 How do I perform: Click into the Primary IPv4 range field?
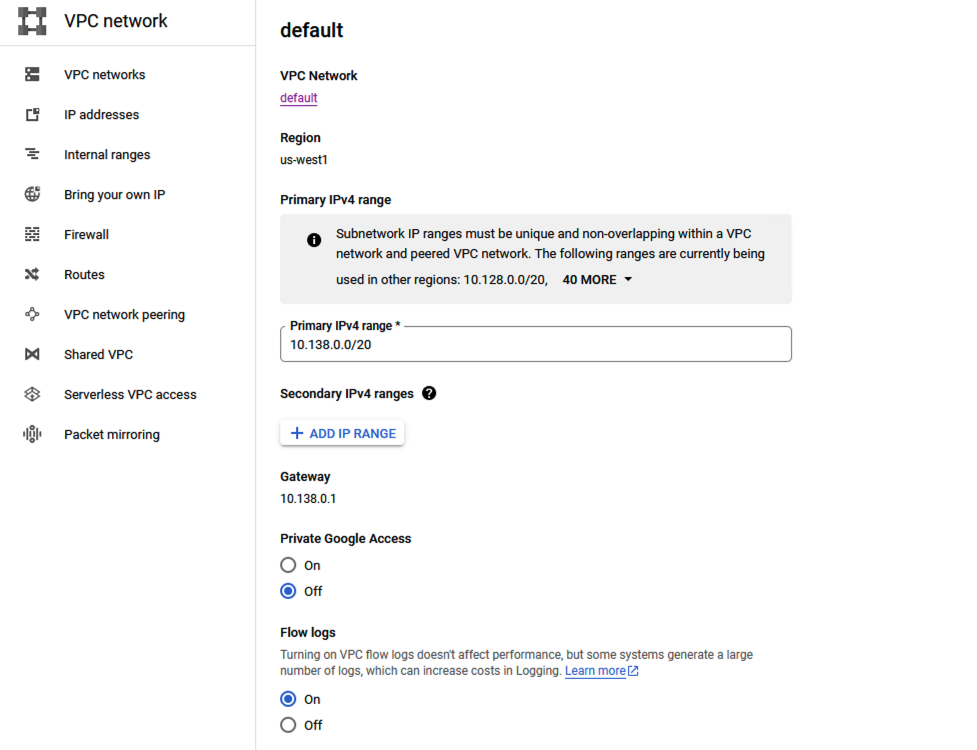click(536, 344)
